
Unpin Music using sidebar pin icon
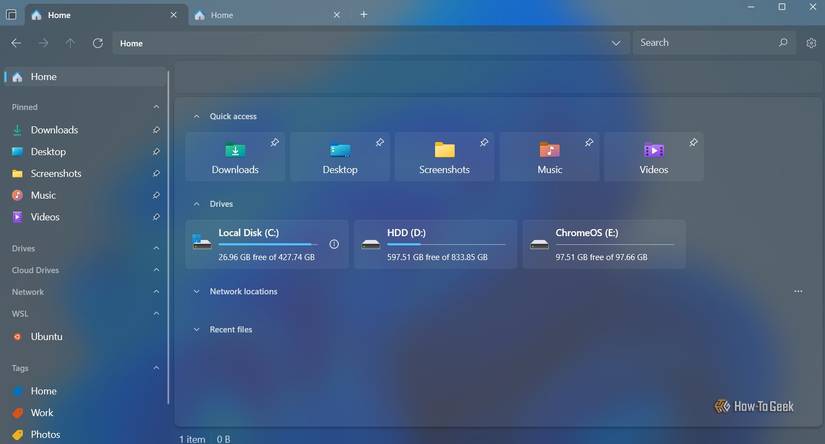click(156, 195)
